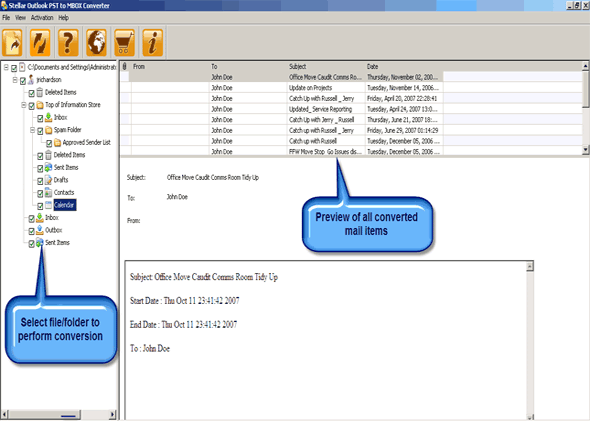
Task: Uncheck the Calendar checkbox
Action: coord(40,206)
